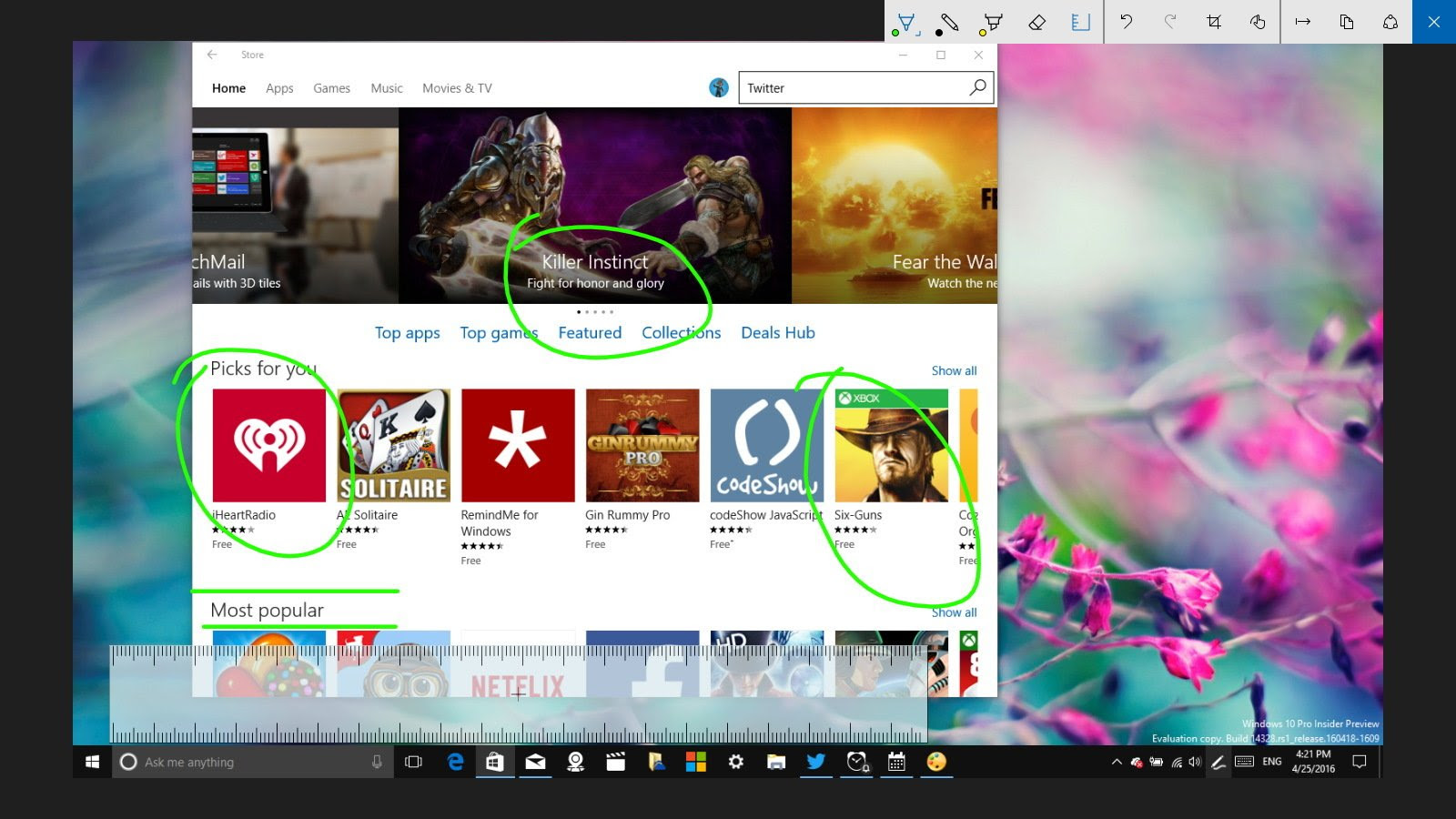Open Windows Ink Workspace pen tray icon
Image resolution: width=1456 pixels, height=819 pixels.
tap(1218, 762)
